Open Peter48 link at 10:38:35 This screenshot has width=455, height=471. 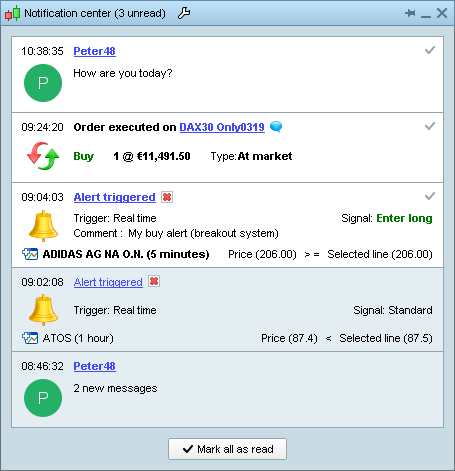94,51
